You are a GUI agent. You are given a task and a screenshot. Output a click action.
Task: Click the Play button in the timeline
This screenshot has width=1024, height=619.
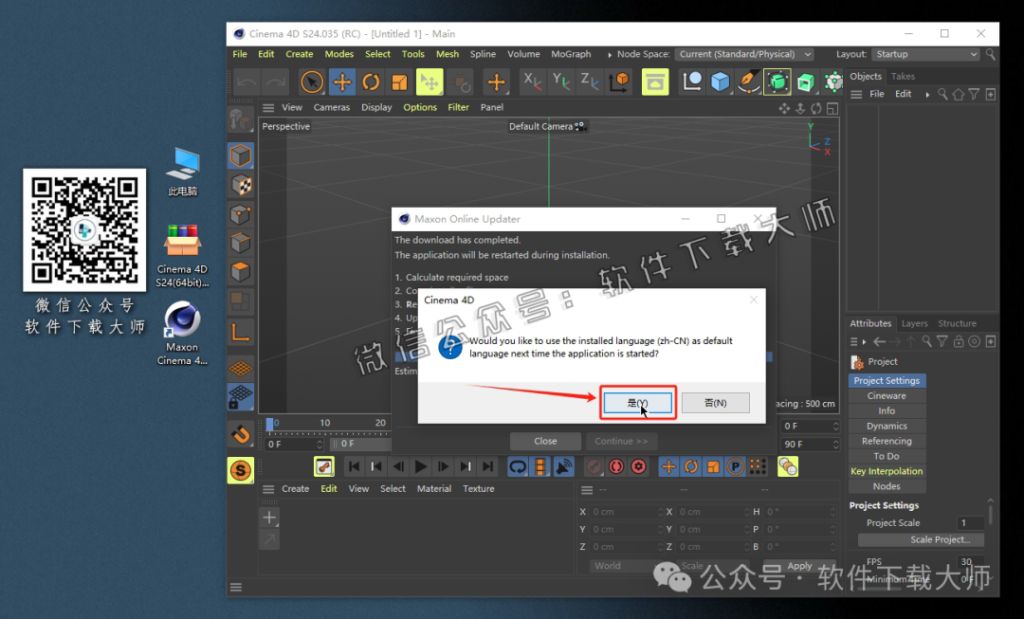pyautogui.click(x=421, y=467)
